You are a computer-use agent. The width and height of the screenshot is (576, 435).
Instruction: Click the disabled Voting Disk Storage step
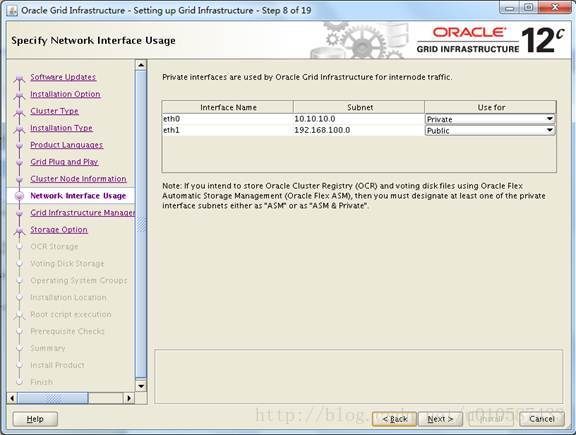click(67, 263)
